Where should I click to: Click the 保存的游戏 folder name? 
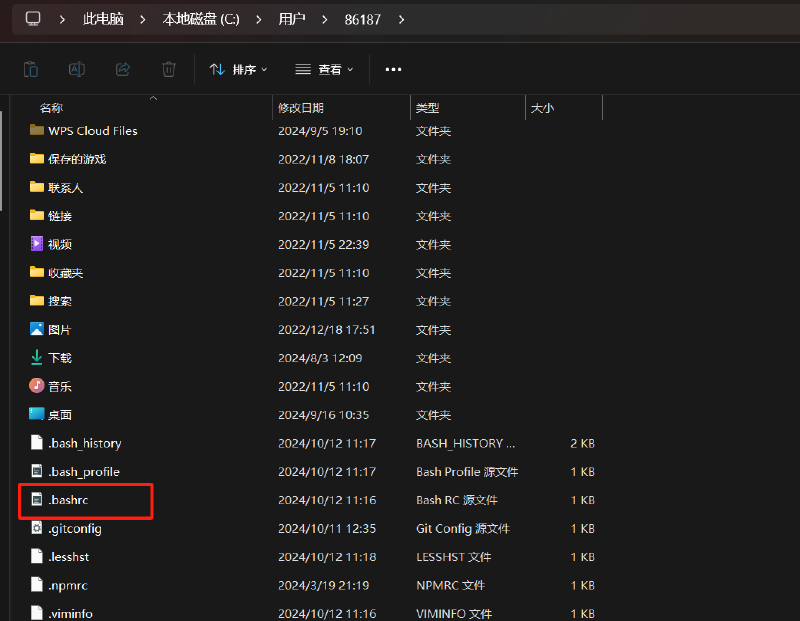77,159
